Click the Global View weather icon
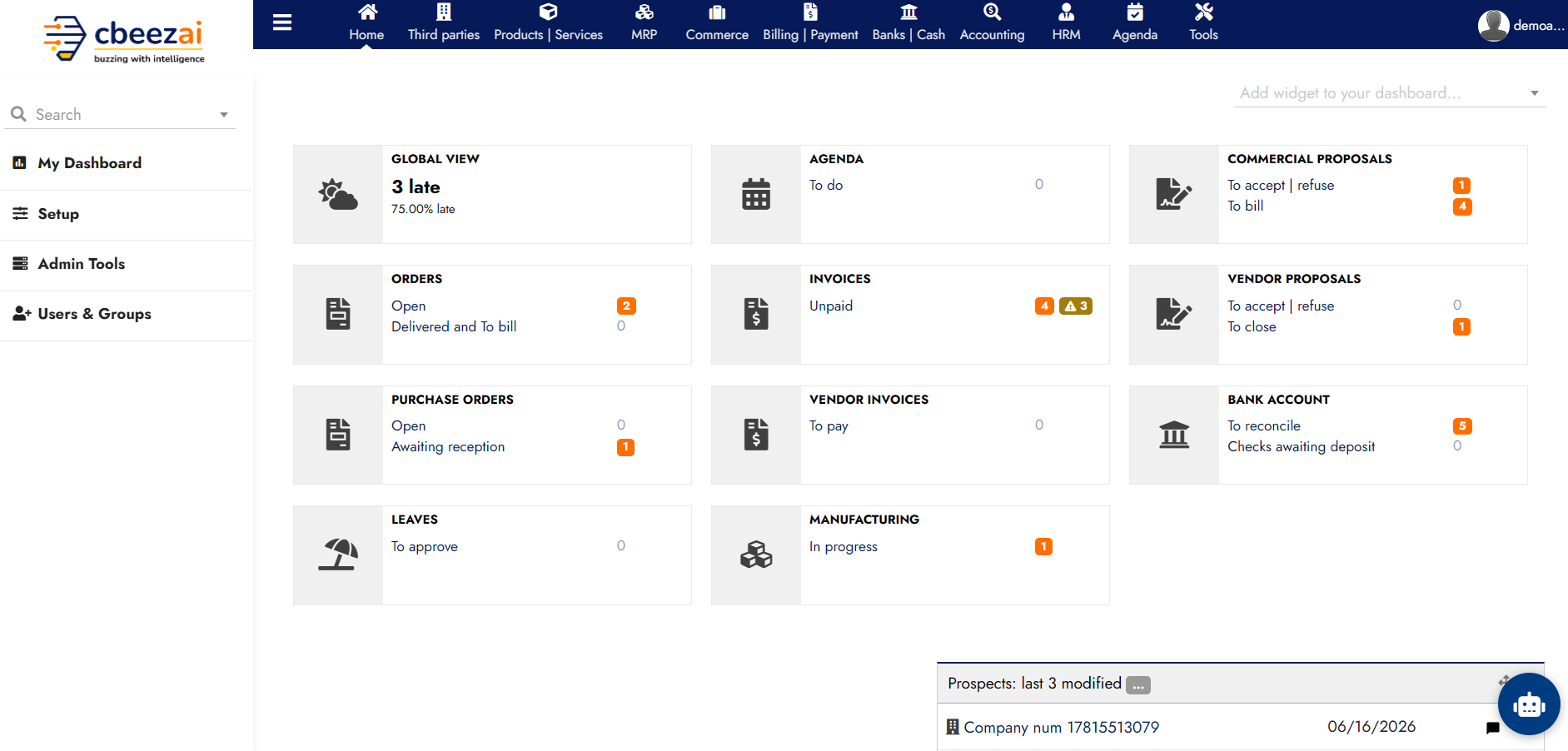This screenshot has width=1568, height=751. point(338,194)
